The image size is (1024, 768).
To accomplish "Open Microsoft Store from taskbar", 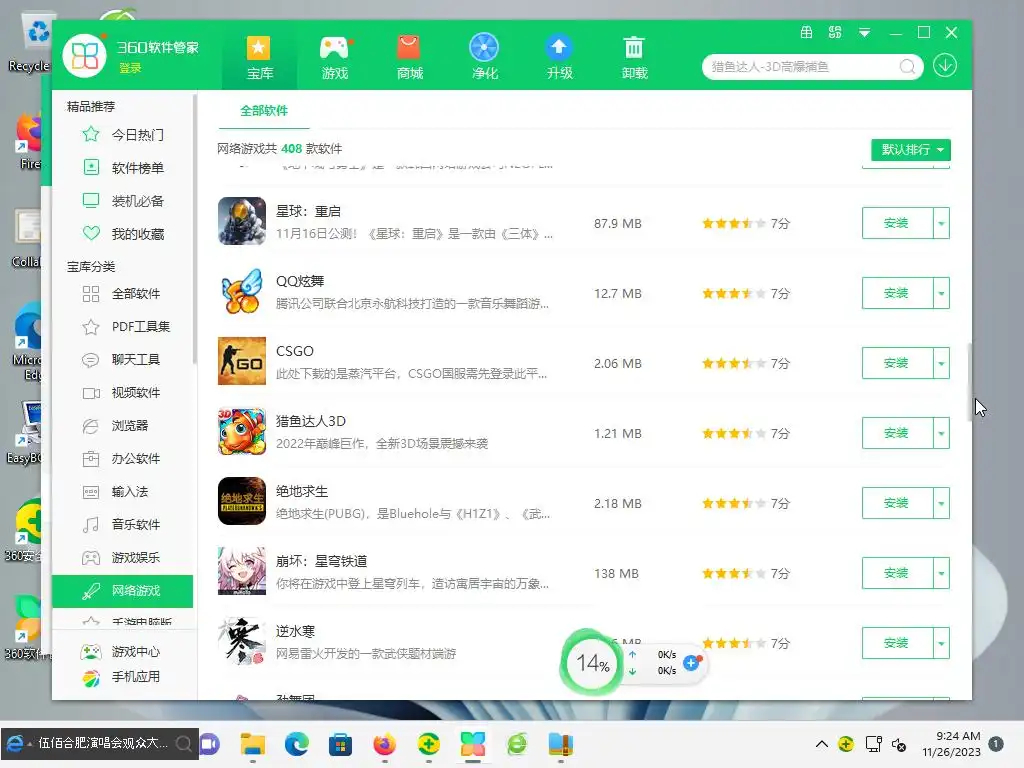I will coord(340,744).
